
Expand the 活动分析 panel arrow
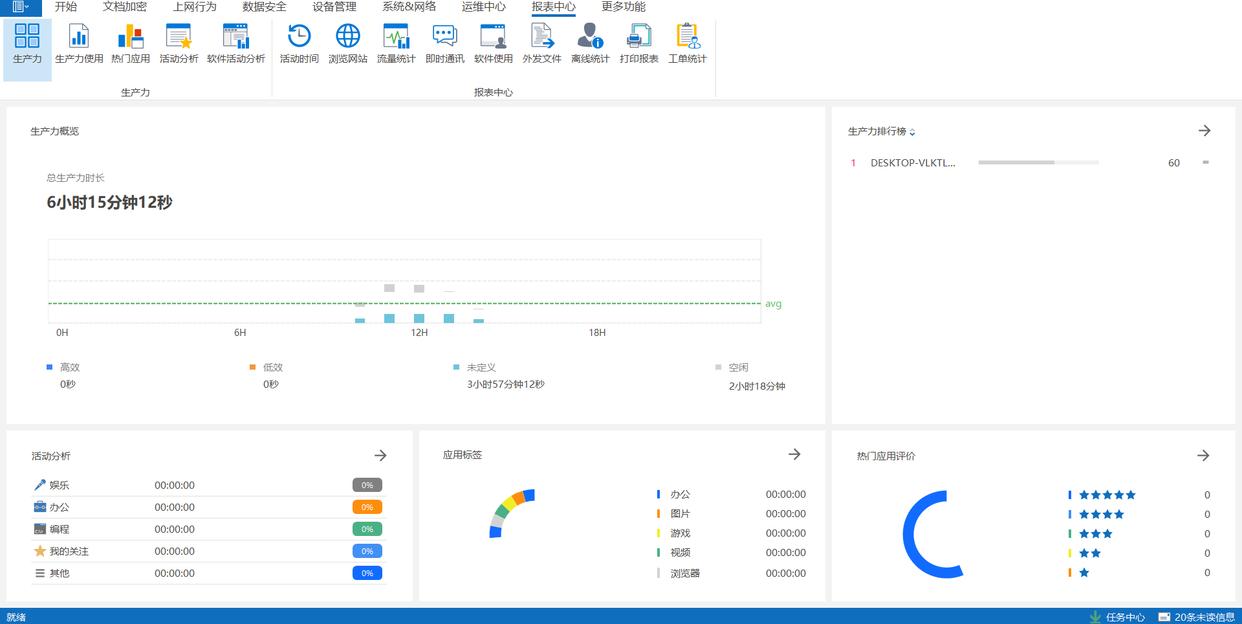[x=380, y=455]
